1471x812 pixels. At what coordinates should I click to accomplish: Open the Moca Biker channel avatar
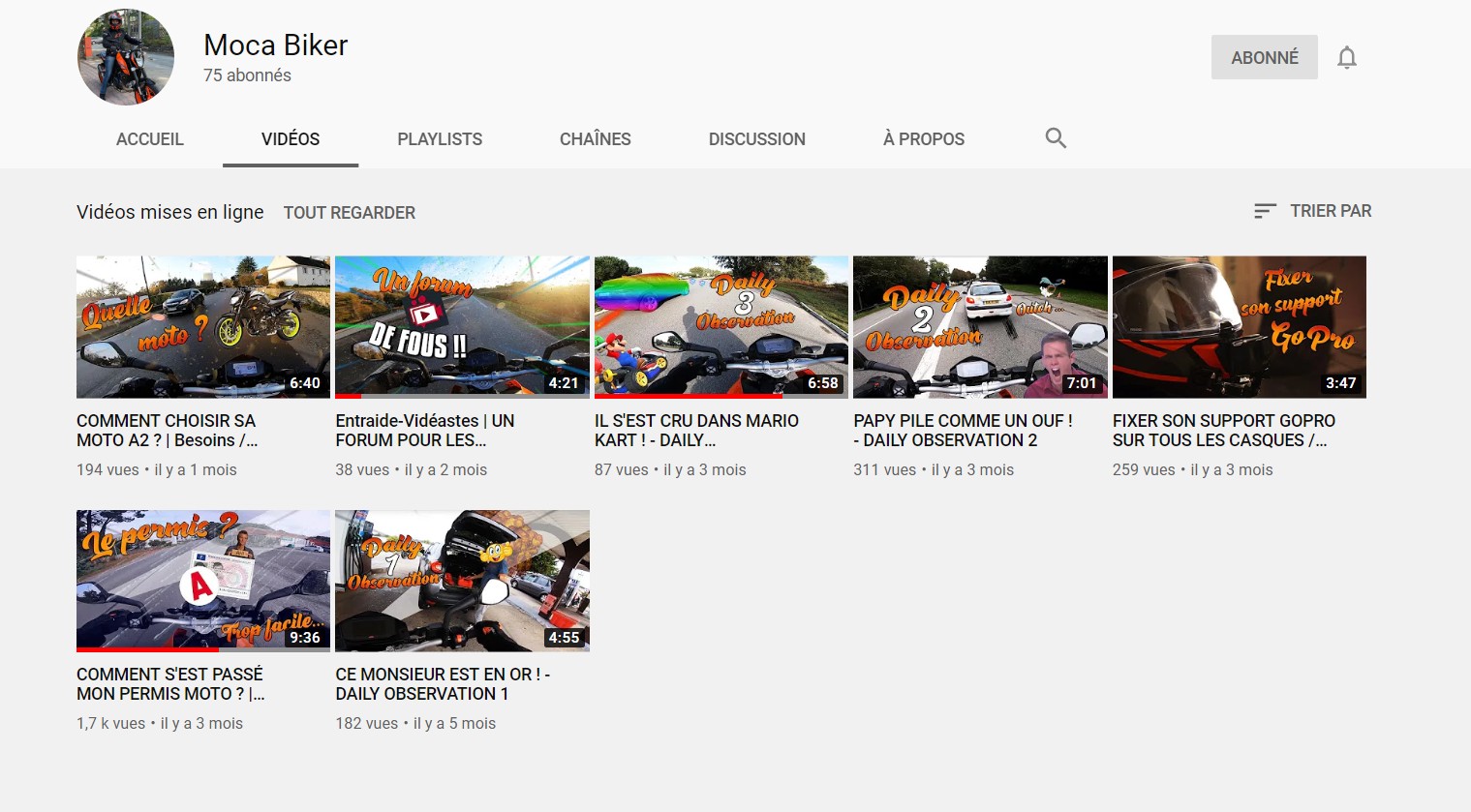[126, 57]
